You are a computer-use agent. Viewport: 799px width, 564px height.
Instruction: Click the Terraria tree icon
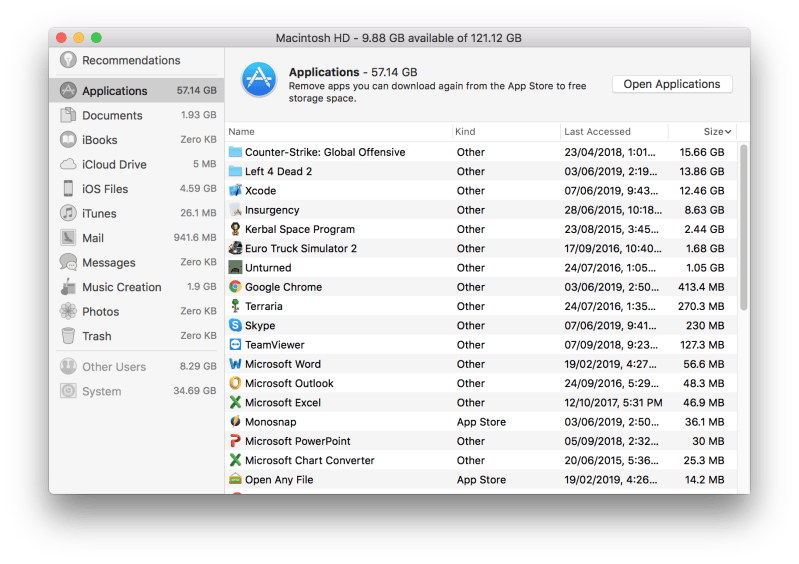click(235, 306)
